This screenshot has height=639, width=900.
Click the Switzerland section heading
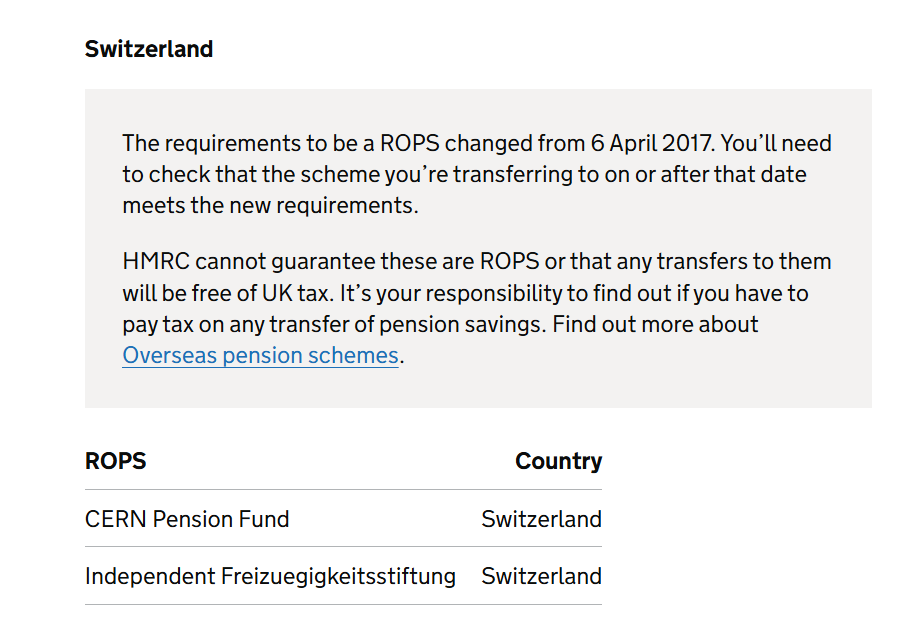tap(149, 49)
